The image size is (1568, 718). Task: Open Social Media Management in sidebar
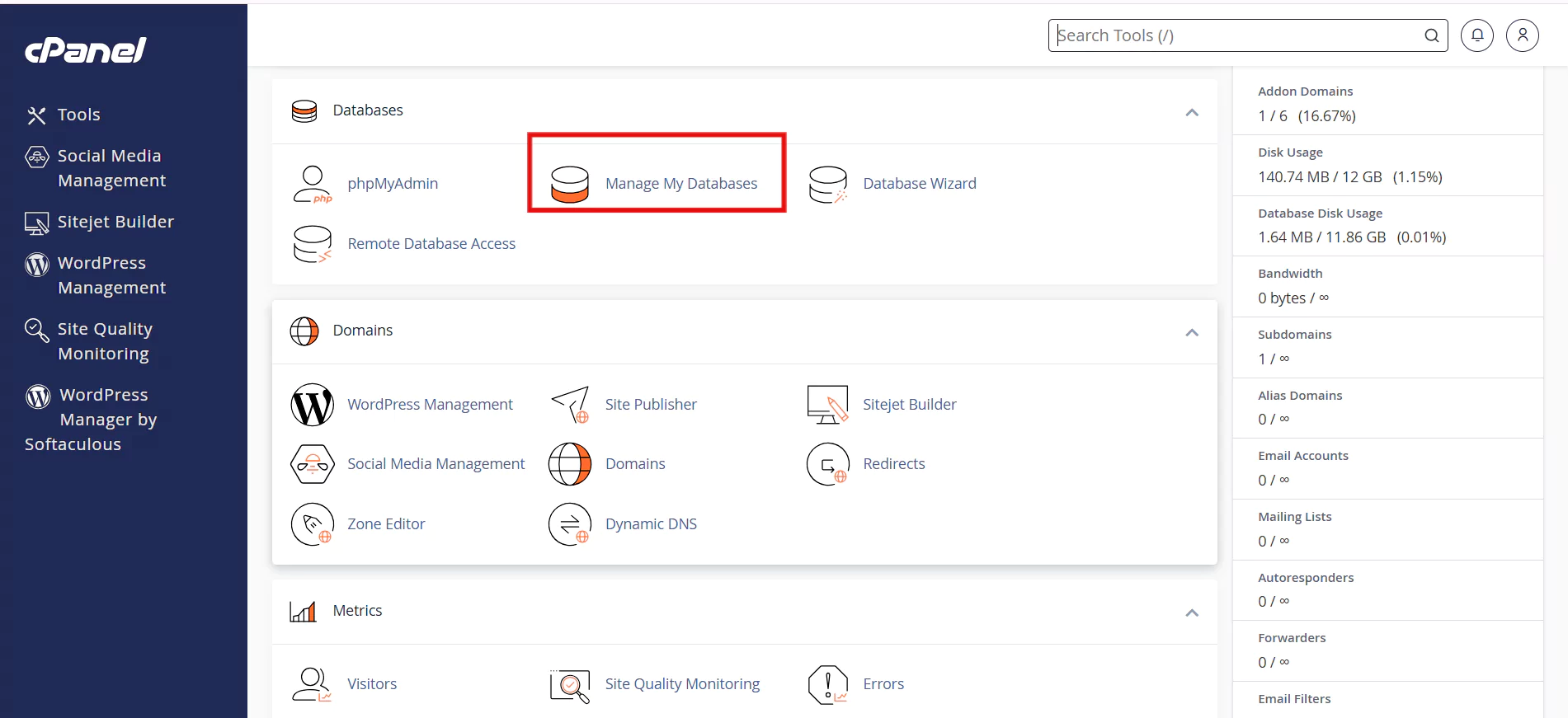111,168
